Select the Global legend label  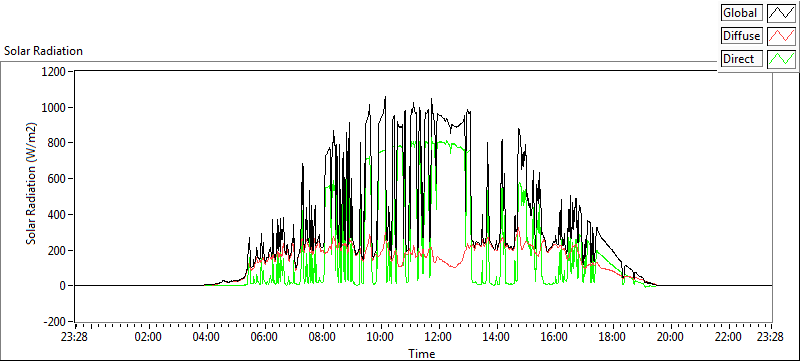point(742,13)
